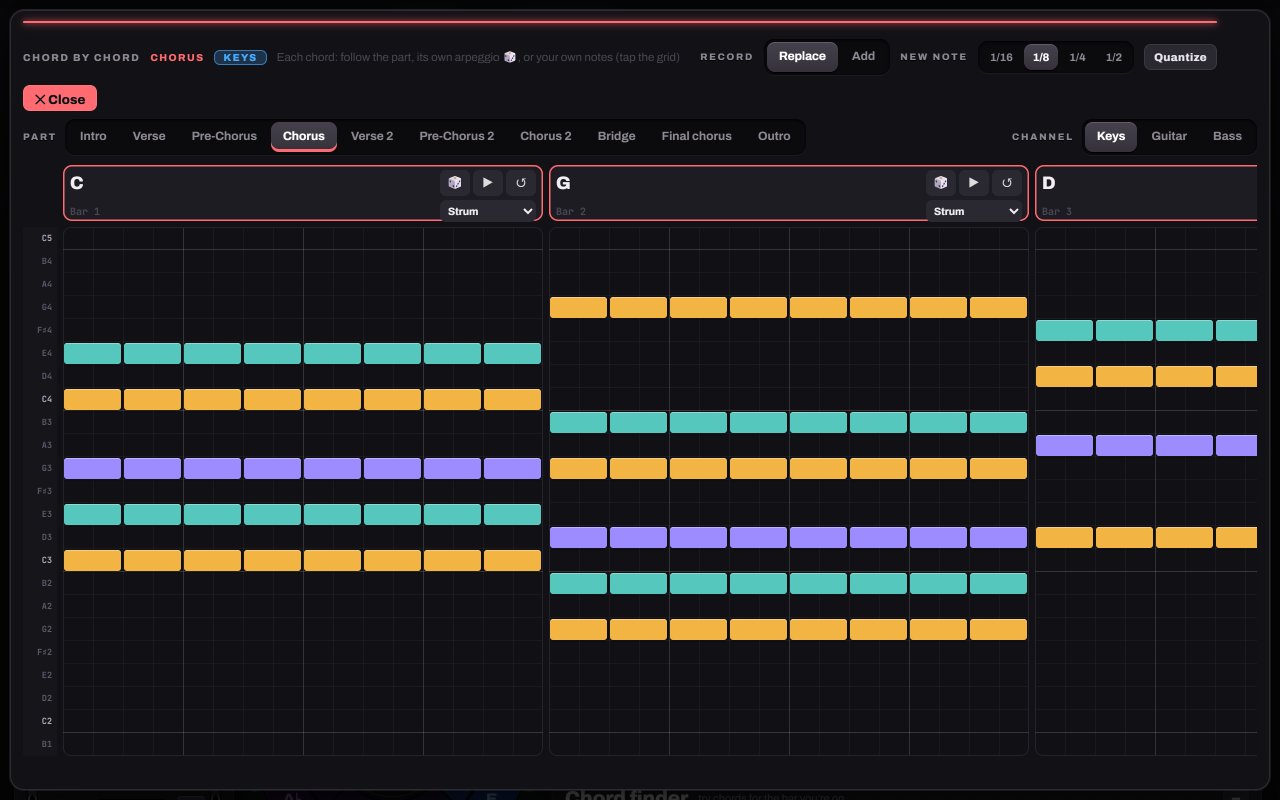Select the Chorus part tab
Viewport: 1280px width, 800px height.
tap(304, 136)
